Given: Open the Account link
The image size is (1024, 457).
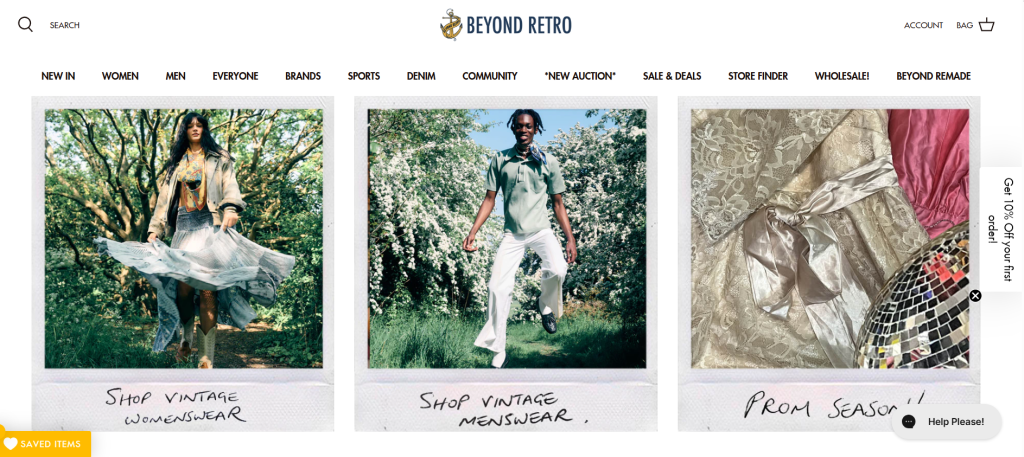Looking at the screenshot, I should (923, 25).
